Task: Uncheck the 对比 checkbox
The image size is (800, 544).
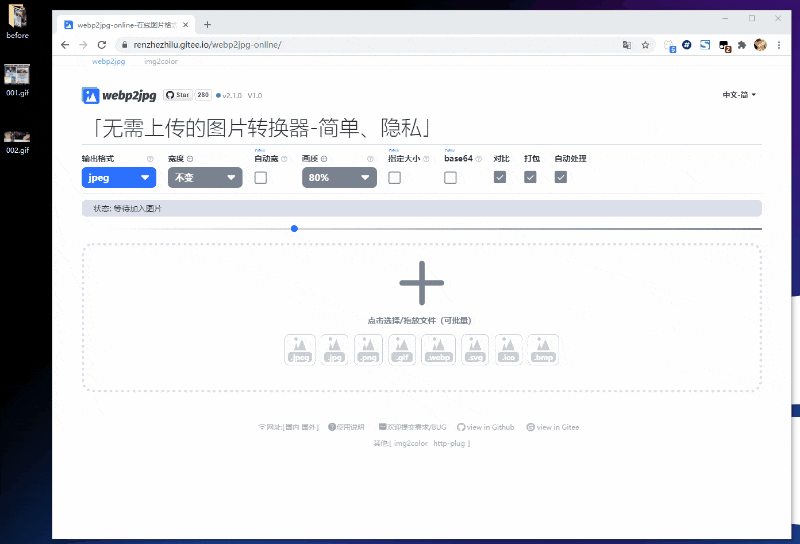Action: pyautogui.click(x=500, y=177)
